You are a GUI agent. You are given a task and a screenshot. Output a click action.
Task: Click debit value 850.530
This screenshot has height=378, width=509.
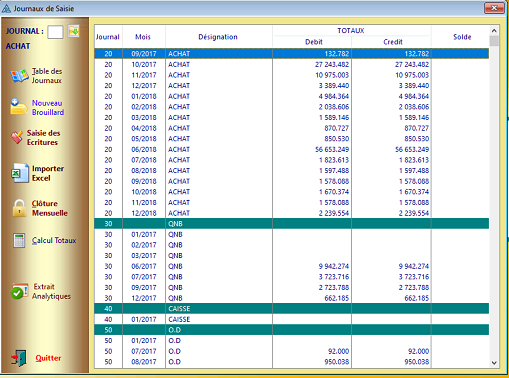click(336, 139)
